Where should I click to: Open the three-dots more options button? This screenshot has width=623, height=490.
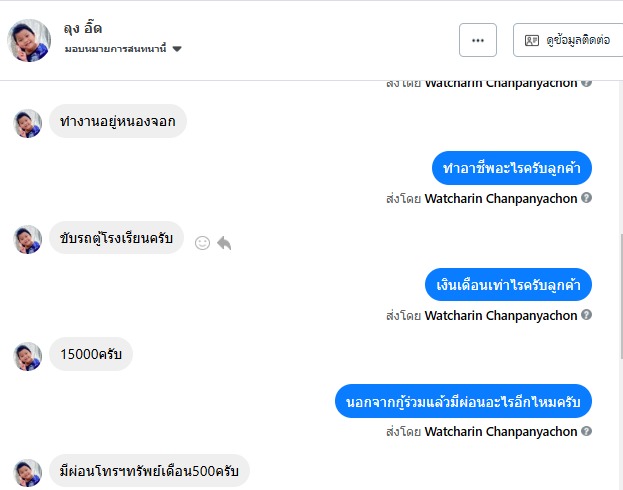pyautogui.click(x=477, y=40)
